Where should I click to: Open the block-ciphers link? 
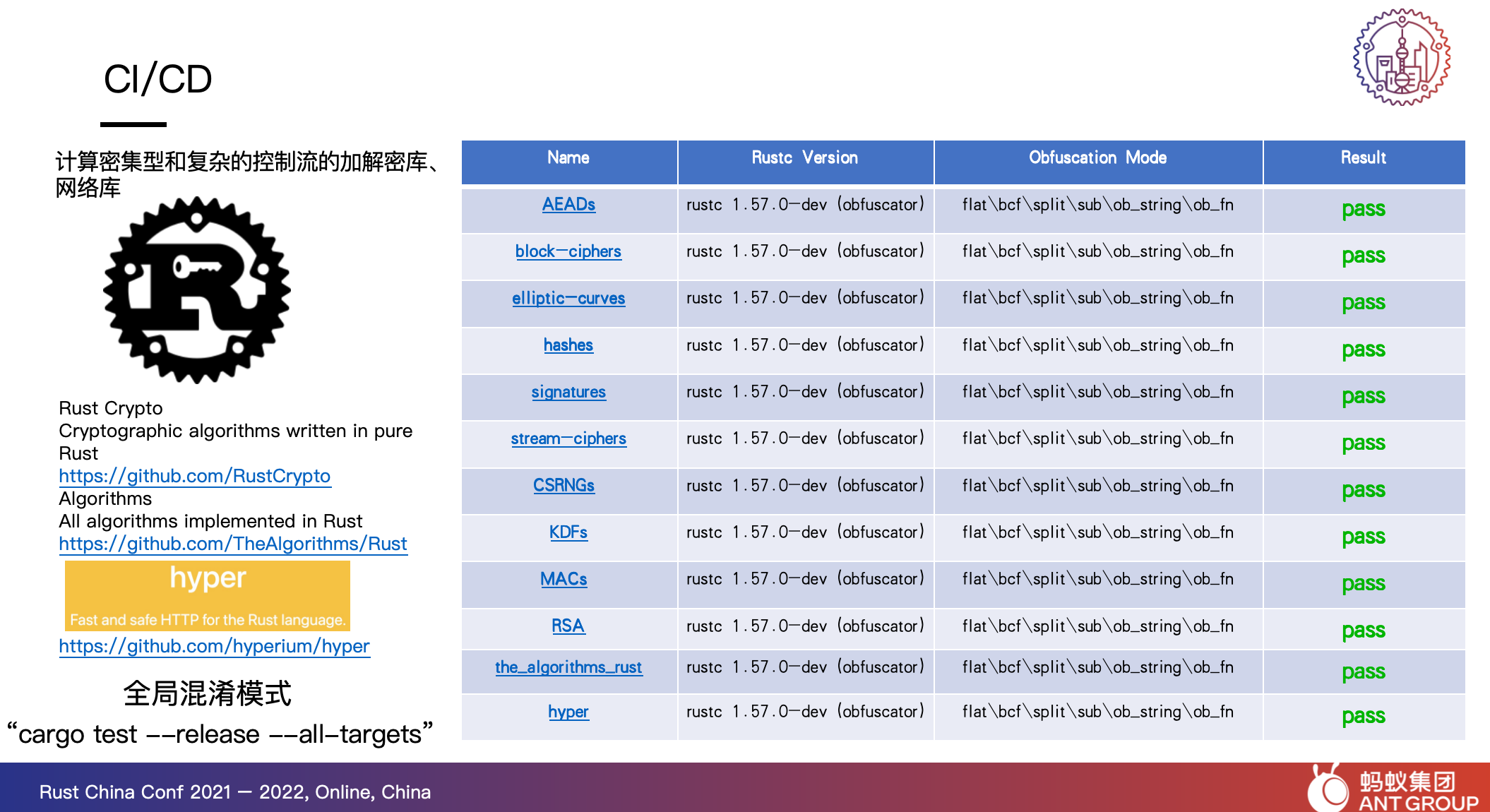pyautogui.click(x=568, y=251)
